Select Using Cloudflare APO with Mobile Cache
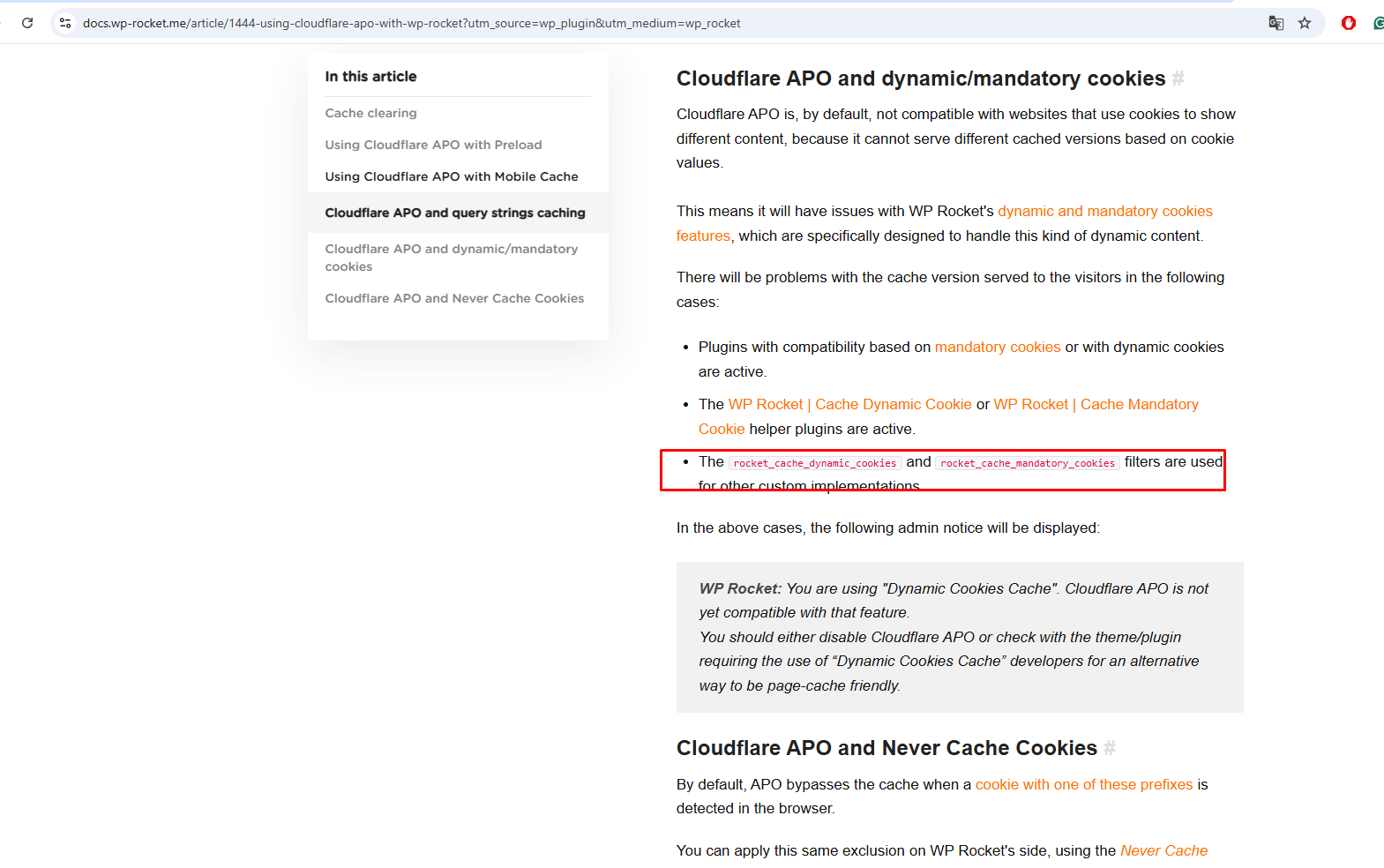The height and width of the screenshot is (868, 1384). click(x=451, y=176)
